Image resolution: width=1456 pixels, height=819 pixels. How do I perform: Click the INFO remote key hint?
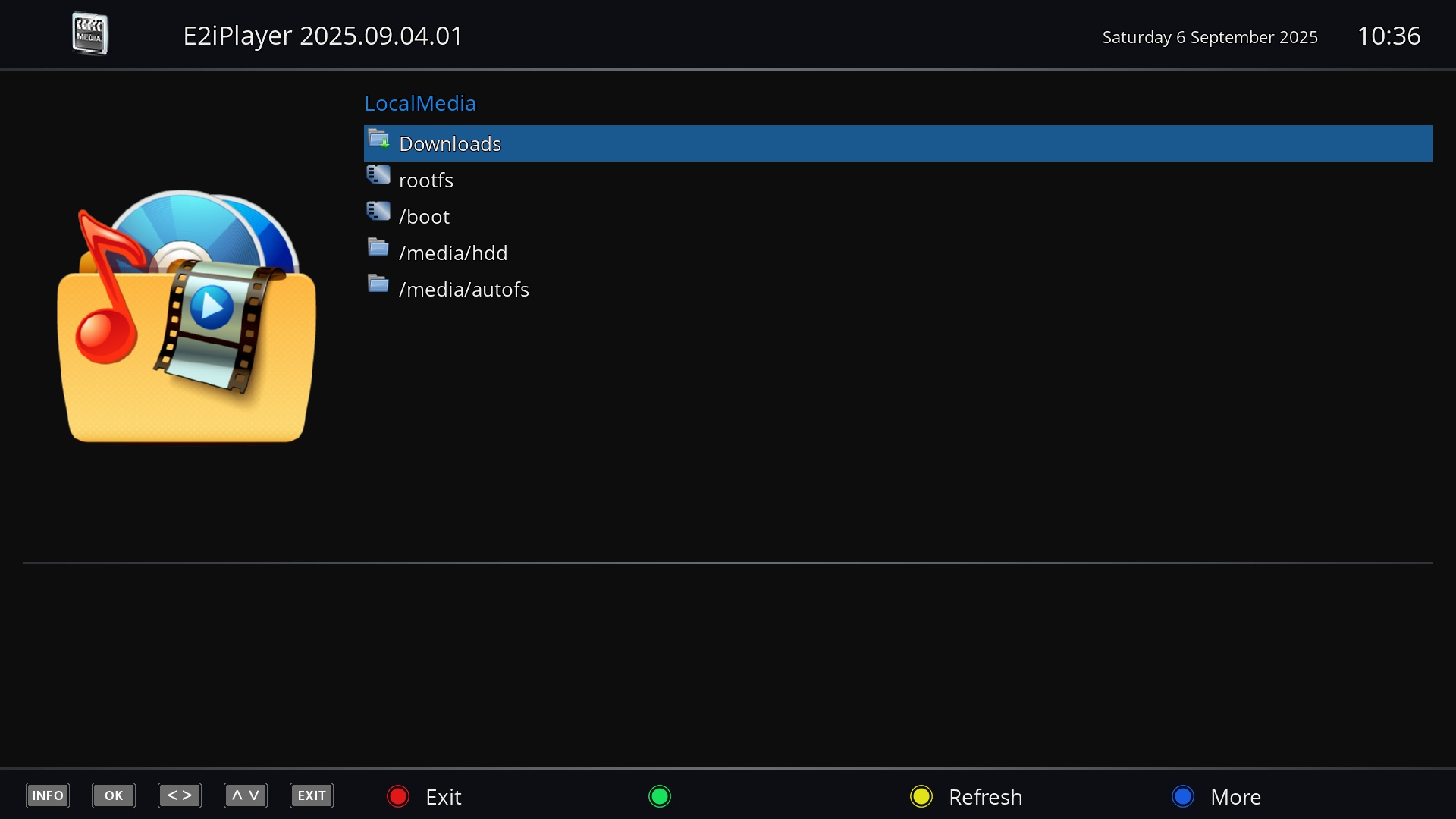pos(47,795)
